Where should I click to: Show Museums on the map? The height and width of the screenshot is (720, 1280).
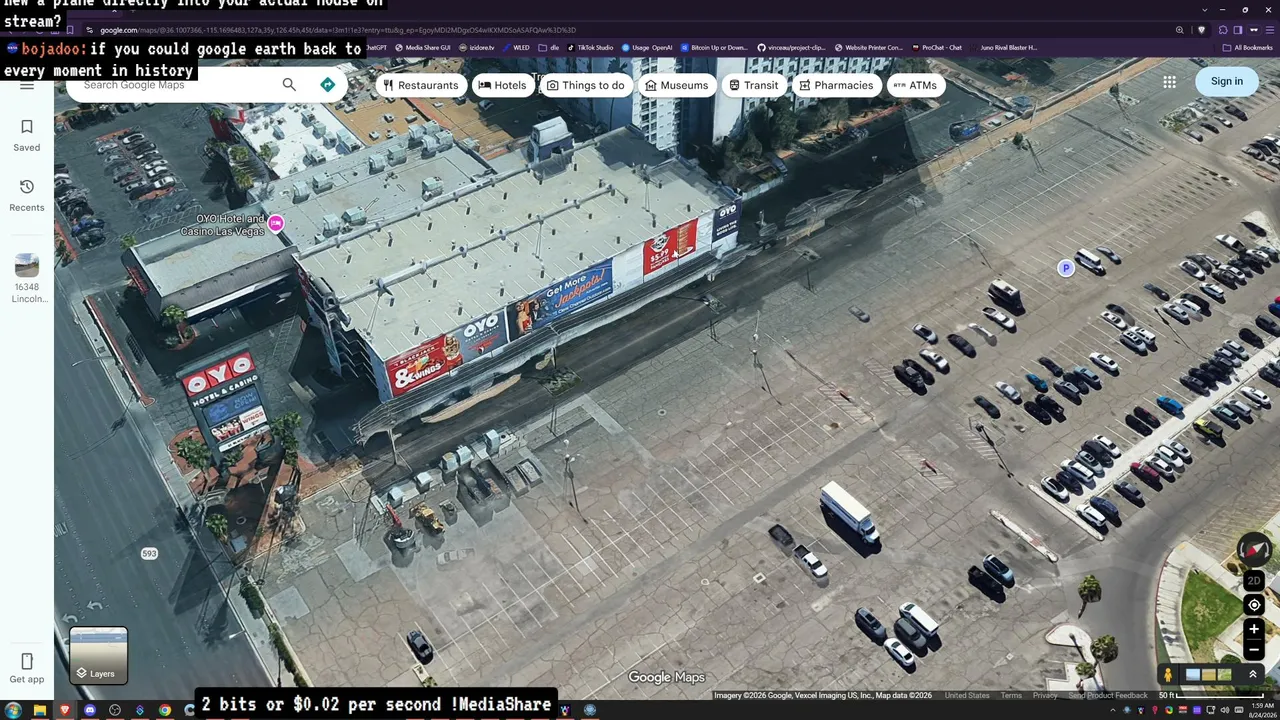click(677, 85)
